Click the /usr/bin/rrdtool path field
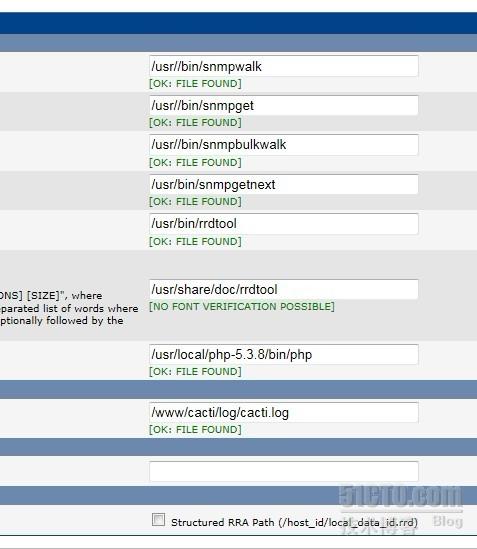This screenshot has width=477, height=549. (x=284, y=224)
